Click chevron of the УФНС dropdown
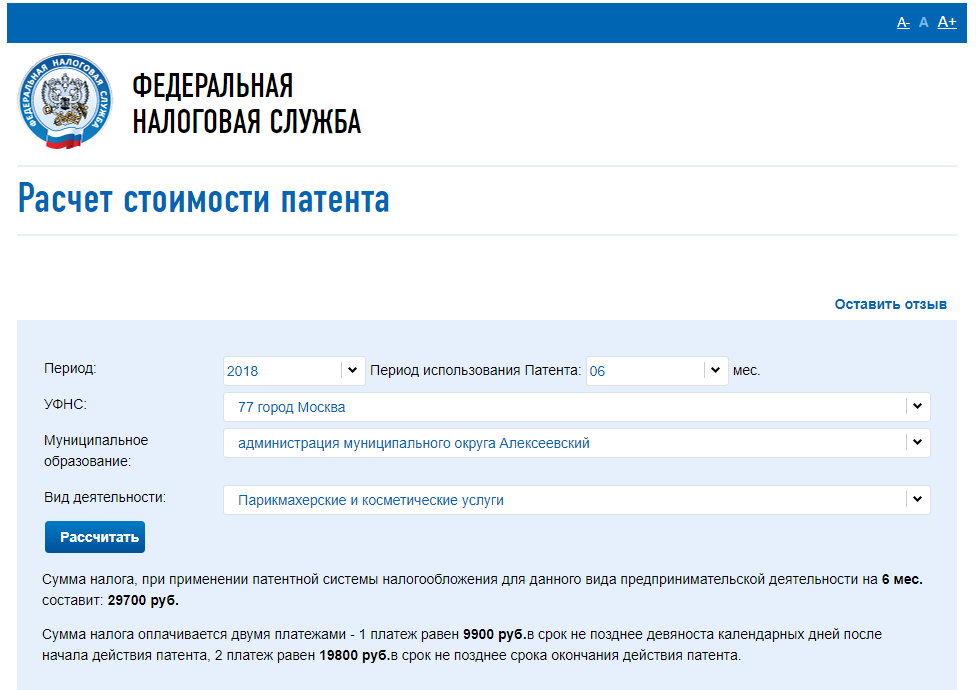 (x=917, y=406)
